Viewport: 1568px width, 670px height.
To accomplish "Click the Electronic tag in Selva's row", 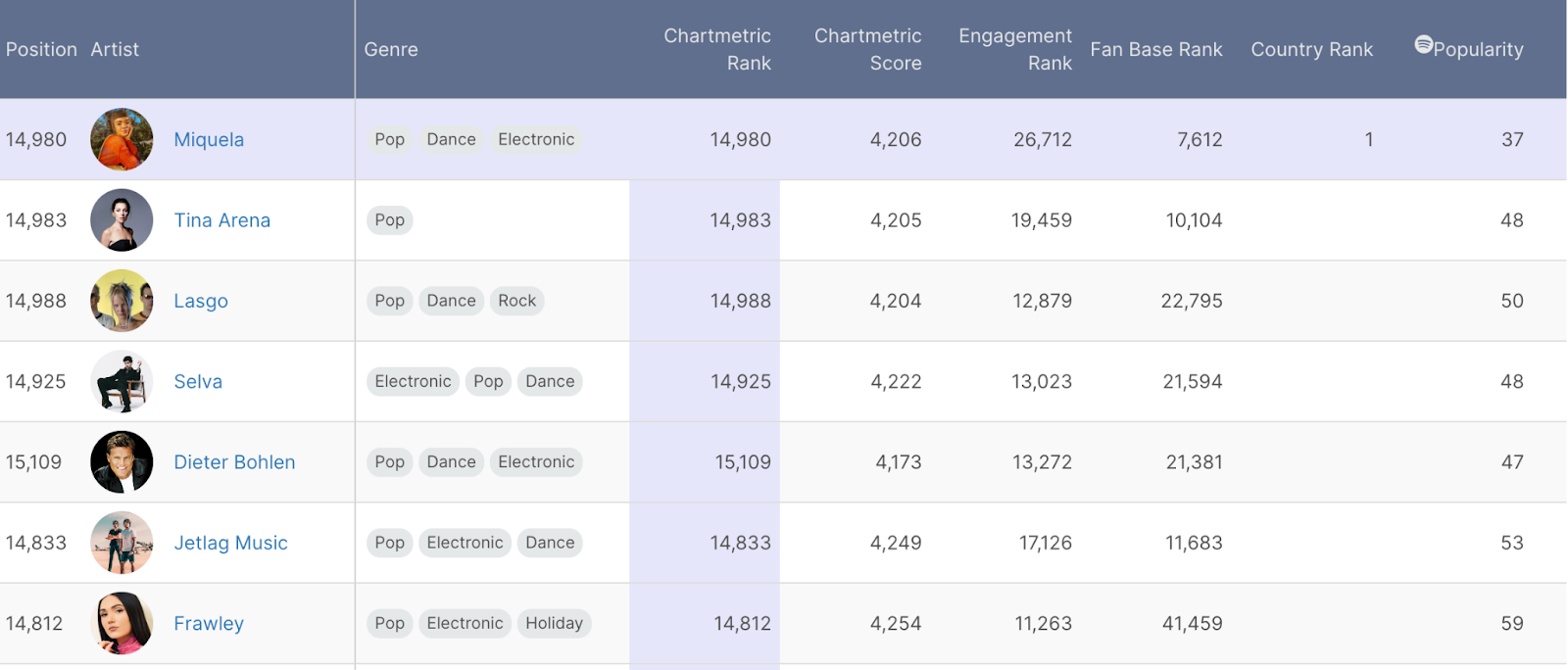I will coord(413,381).
